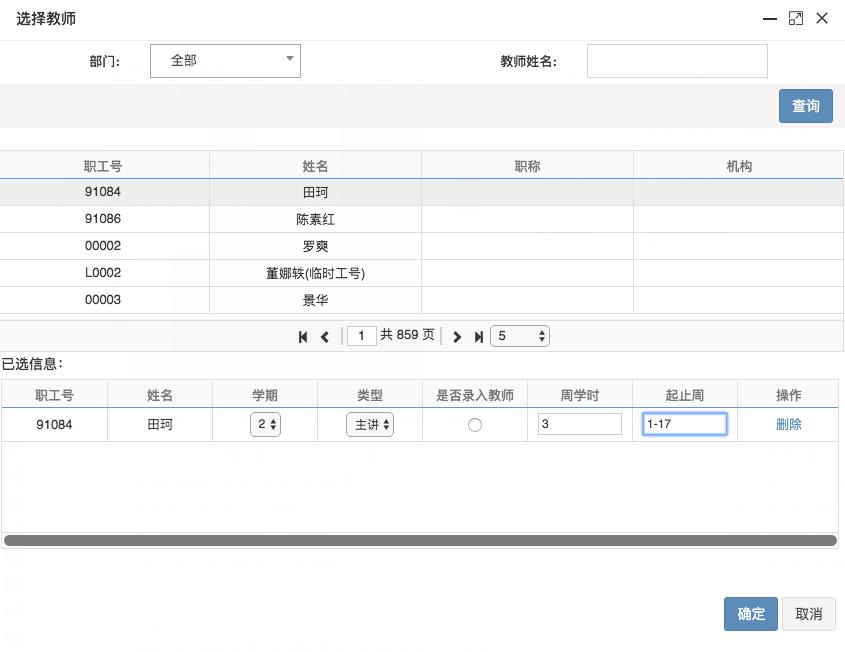Toggle 是否录入教师 radio for 田珂
845x652 pixels.
coord(475,425)
